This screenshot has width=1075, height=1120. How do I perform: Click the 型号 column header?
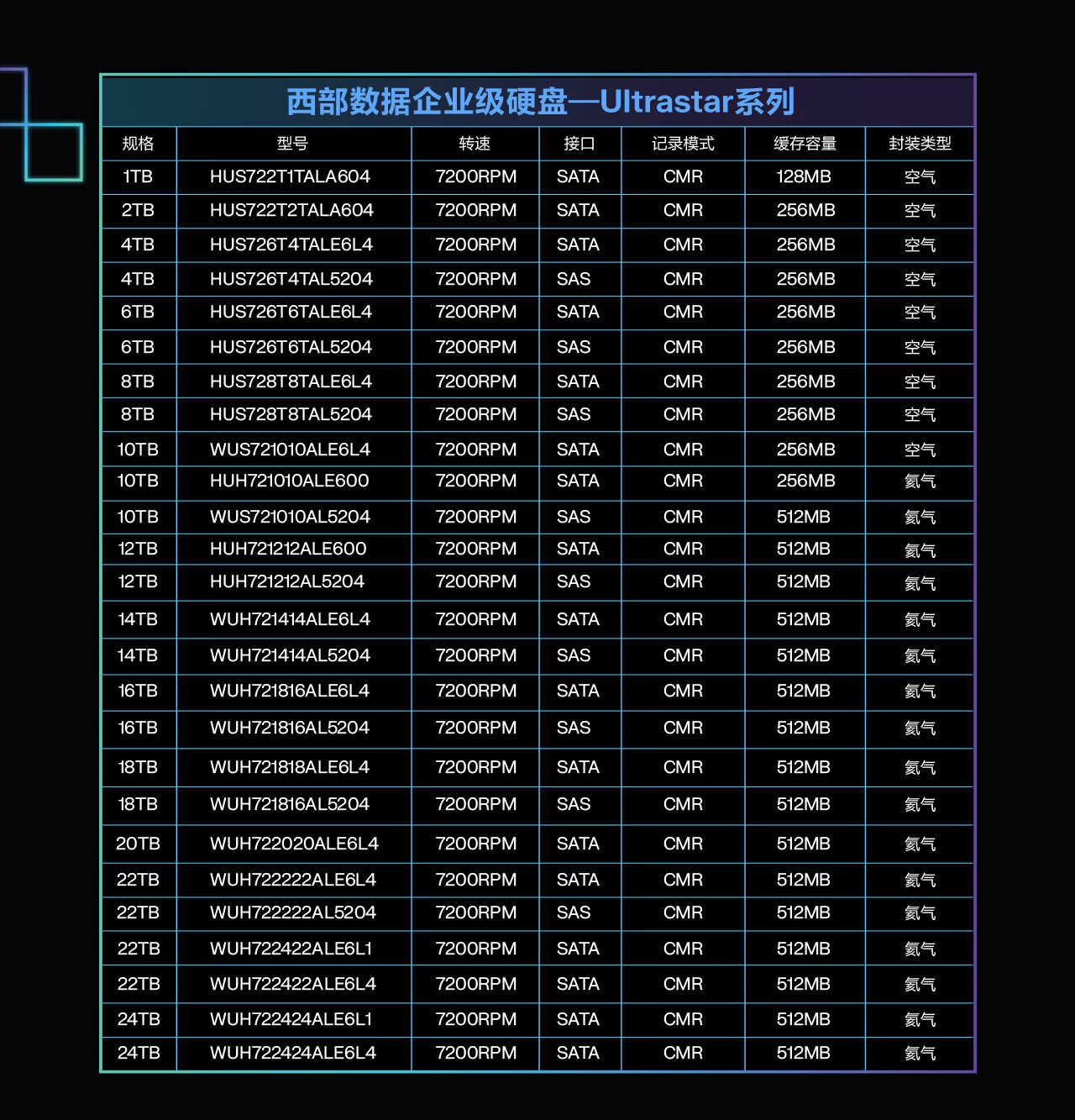pos(292,144)
